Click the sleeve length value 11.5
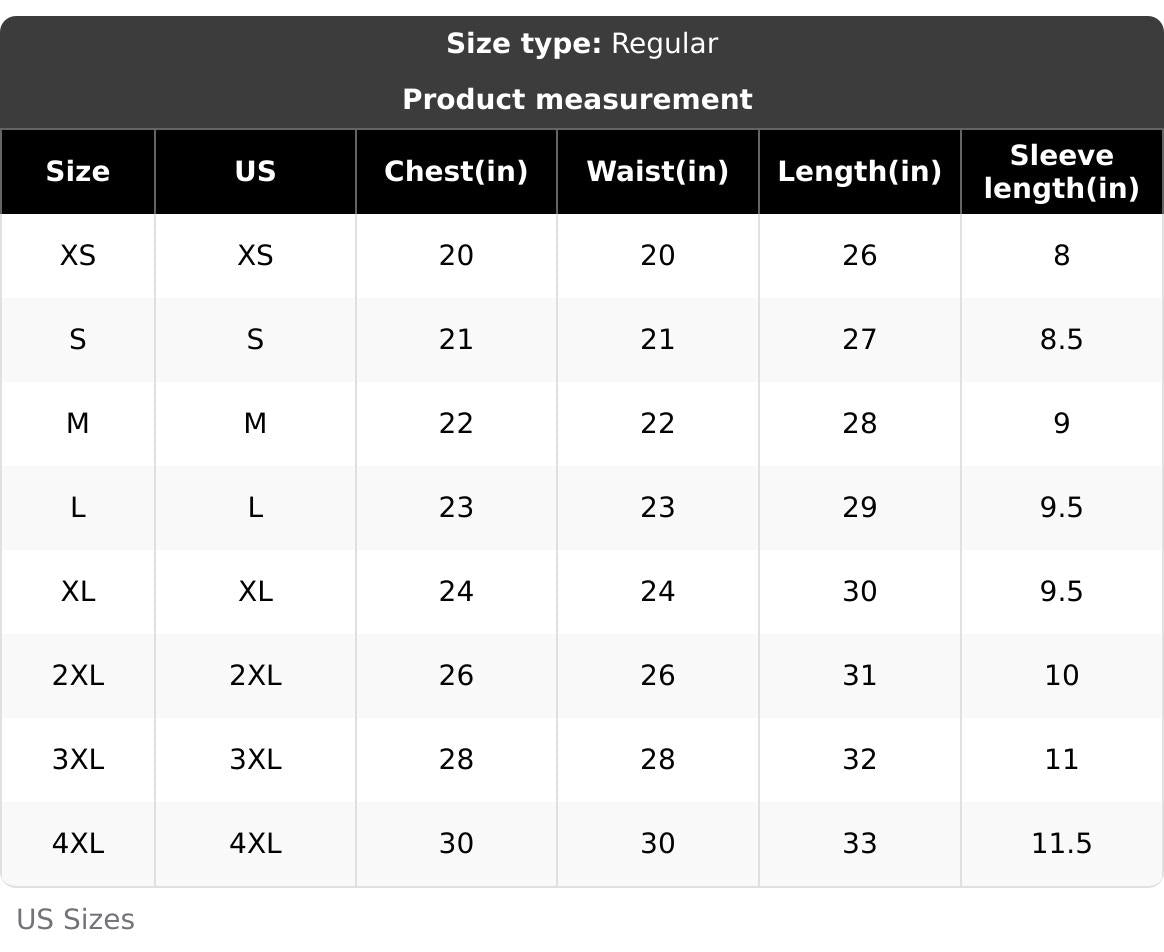Viewport: 1164px width, 952px height. point(1062,844)
